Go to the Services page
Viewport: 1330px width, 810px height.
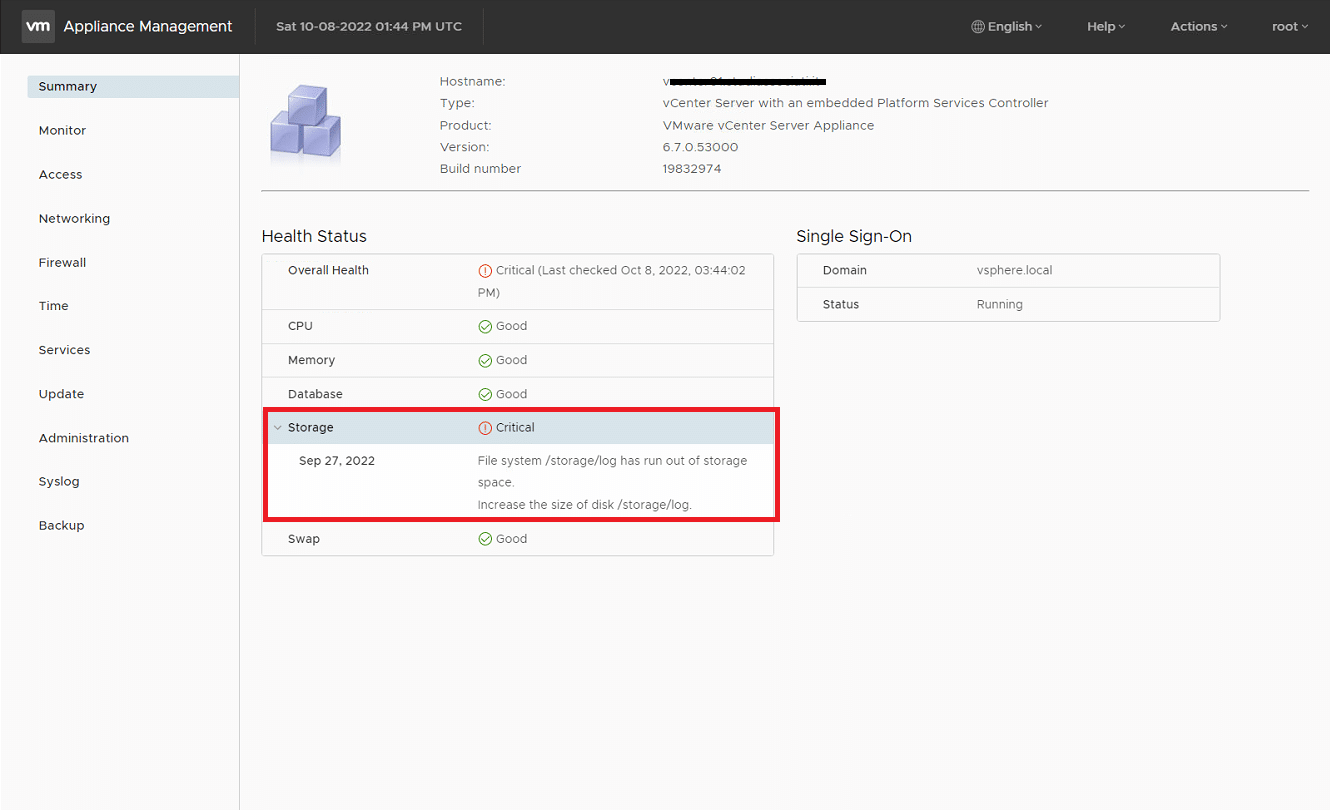pyautogui.click(x=64, y=351)
